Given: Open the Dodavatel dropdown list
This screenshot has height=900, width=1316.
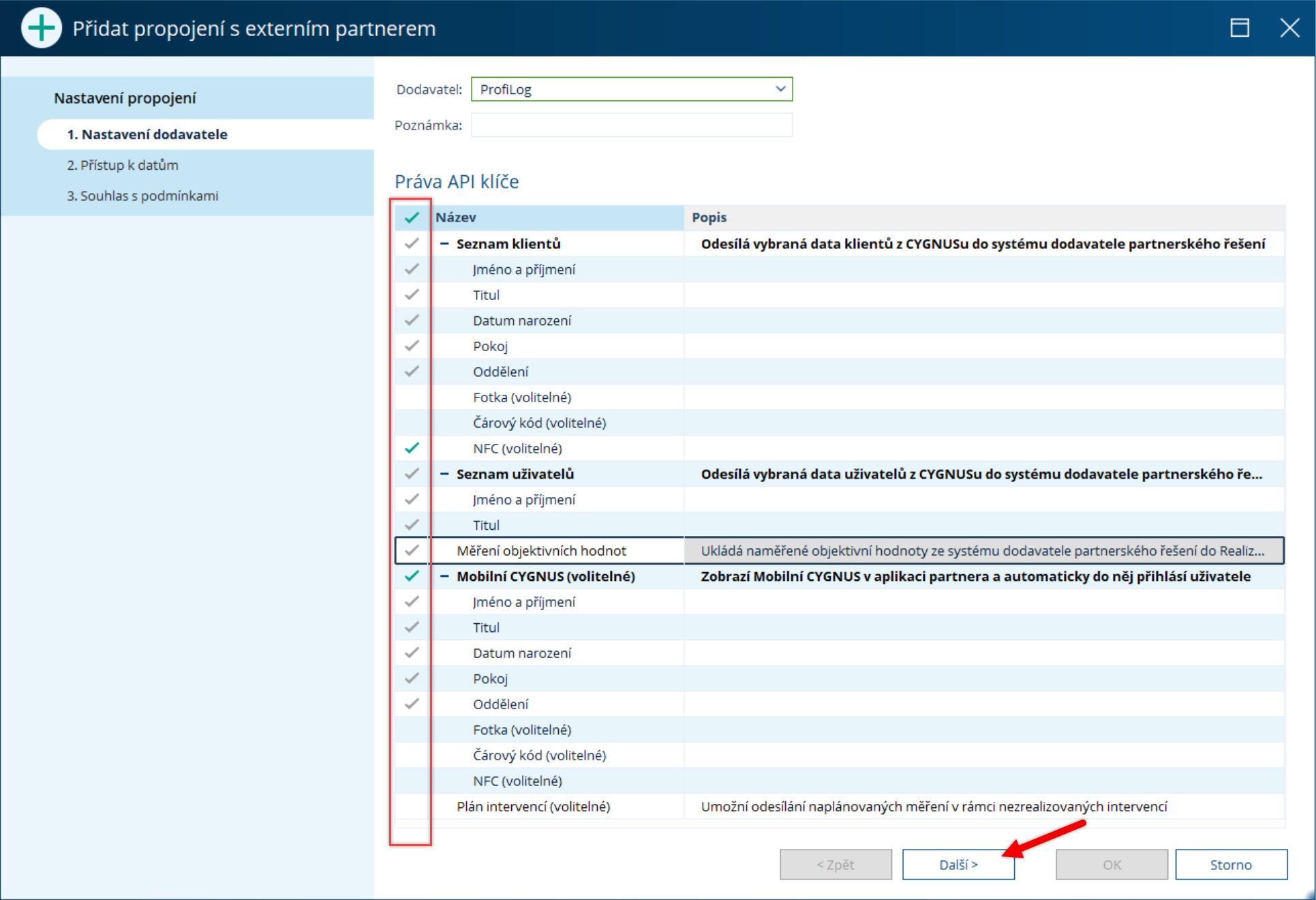Looking at the screenshot, I should click(780, 89).
